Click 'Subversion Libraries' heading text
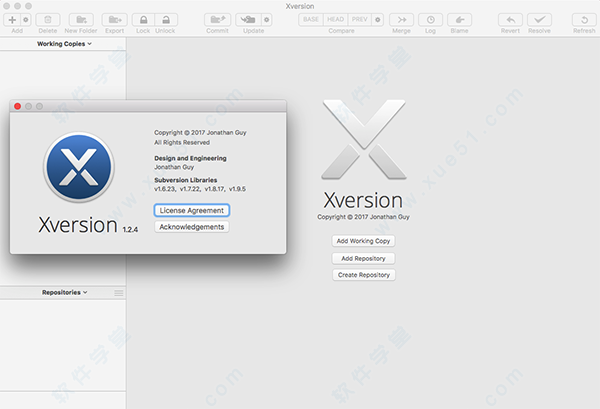The width and height of the screenshot is (600, 409). click(186, 180)
